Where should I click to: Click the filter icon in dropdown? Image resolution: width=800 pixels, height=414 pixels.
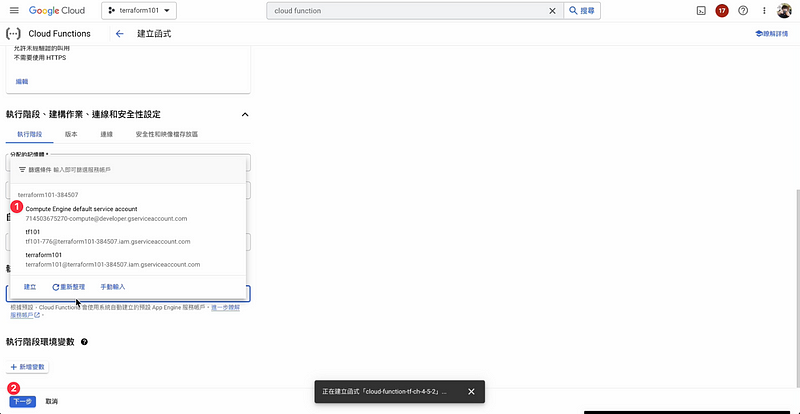tap(22, 169)
